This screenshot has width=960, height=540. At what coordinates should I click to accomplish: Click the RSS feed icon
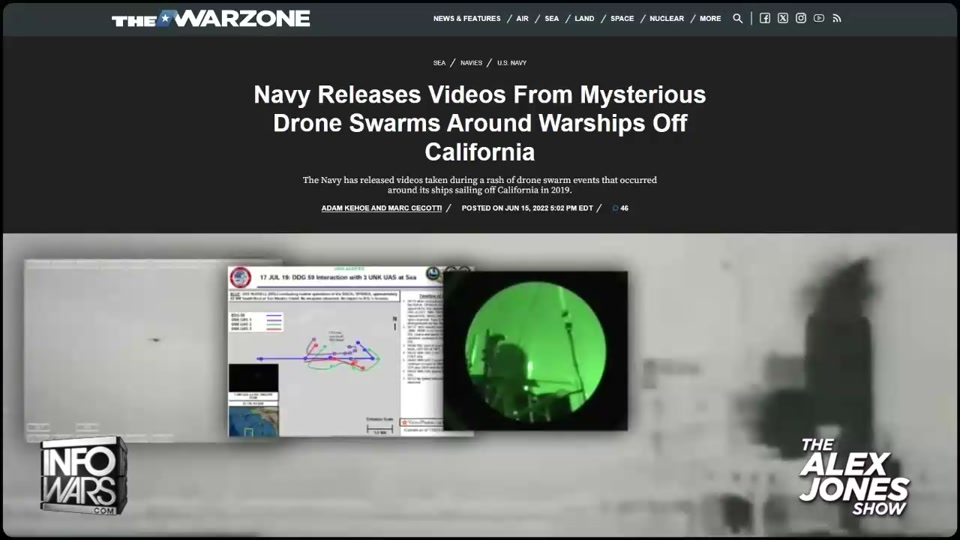(x=837, y=18)
